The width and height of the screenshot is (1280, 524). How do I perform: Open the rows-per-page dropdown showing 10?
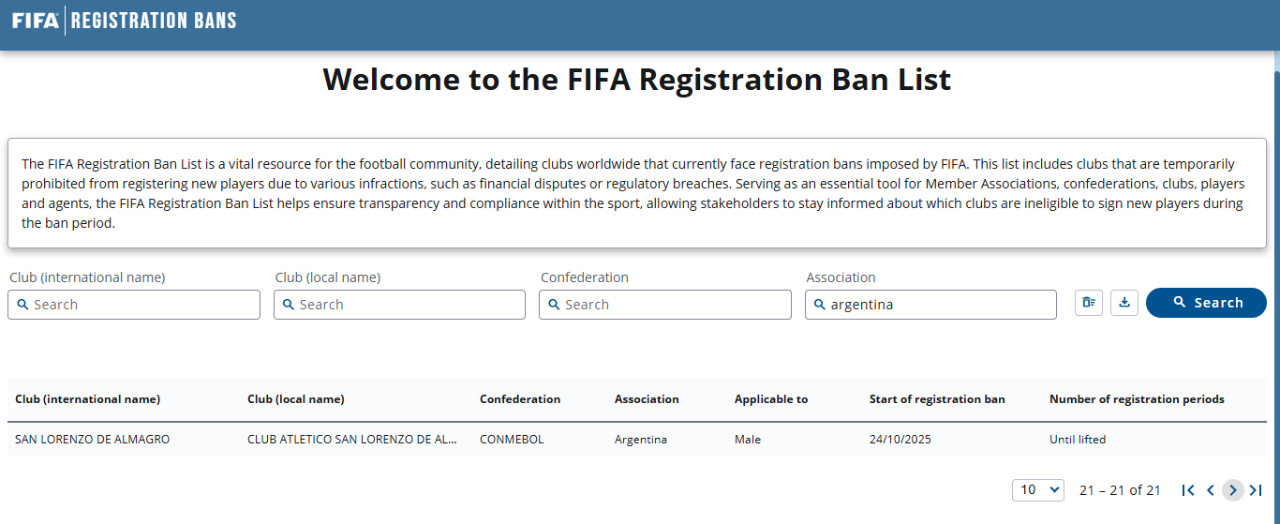(1038, 490)
